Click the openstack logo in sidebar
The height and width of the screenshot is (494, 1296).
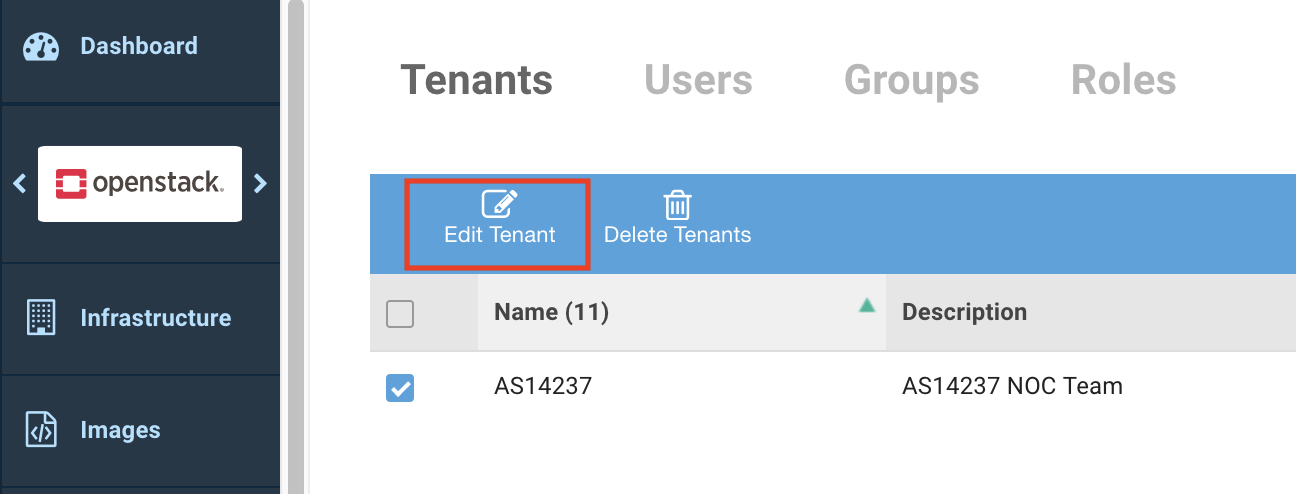coord(140,183)
